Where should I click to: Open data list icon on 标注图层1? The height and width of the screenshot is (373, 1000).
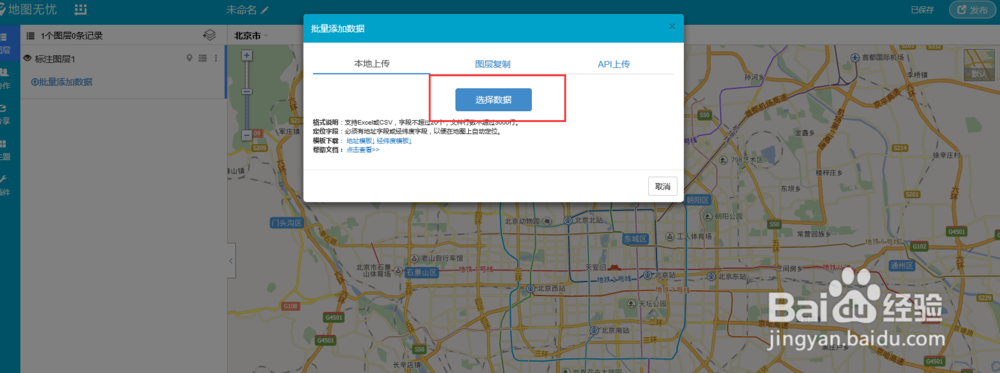(x=203, y=58)
